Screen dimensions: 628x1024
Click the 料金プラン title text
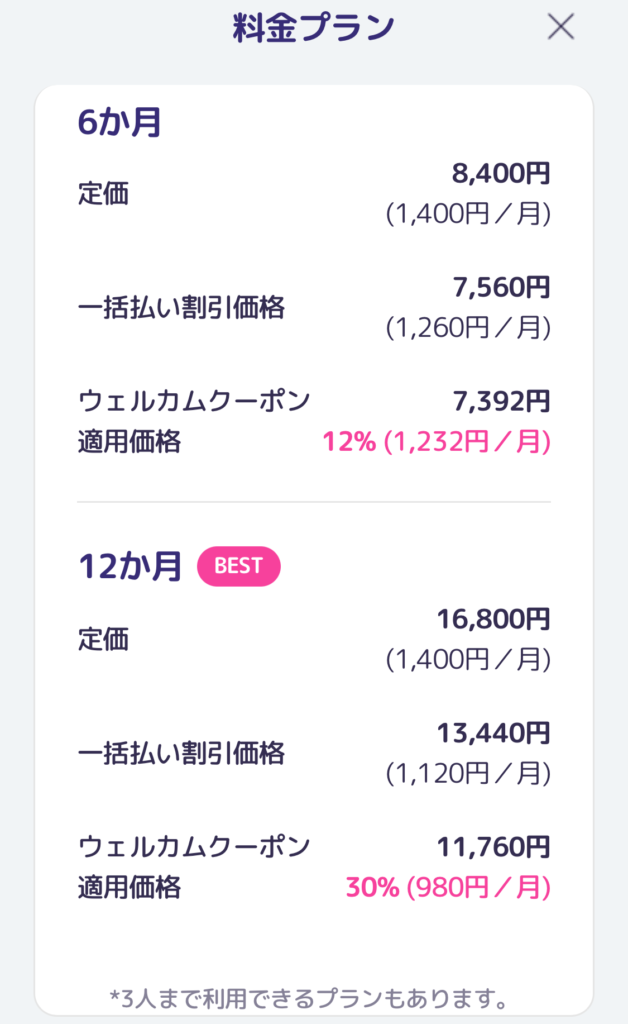tap(313, 27)
